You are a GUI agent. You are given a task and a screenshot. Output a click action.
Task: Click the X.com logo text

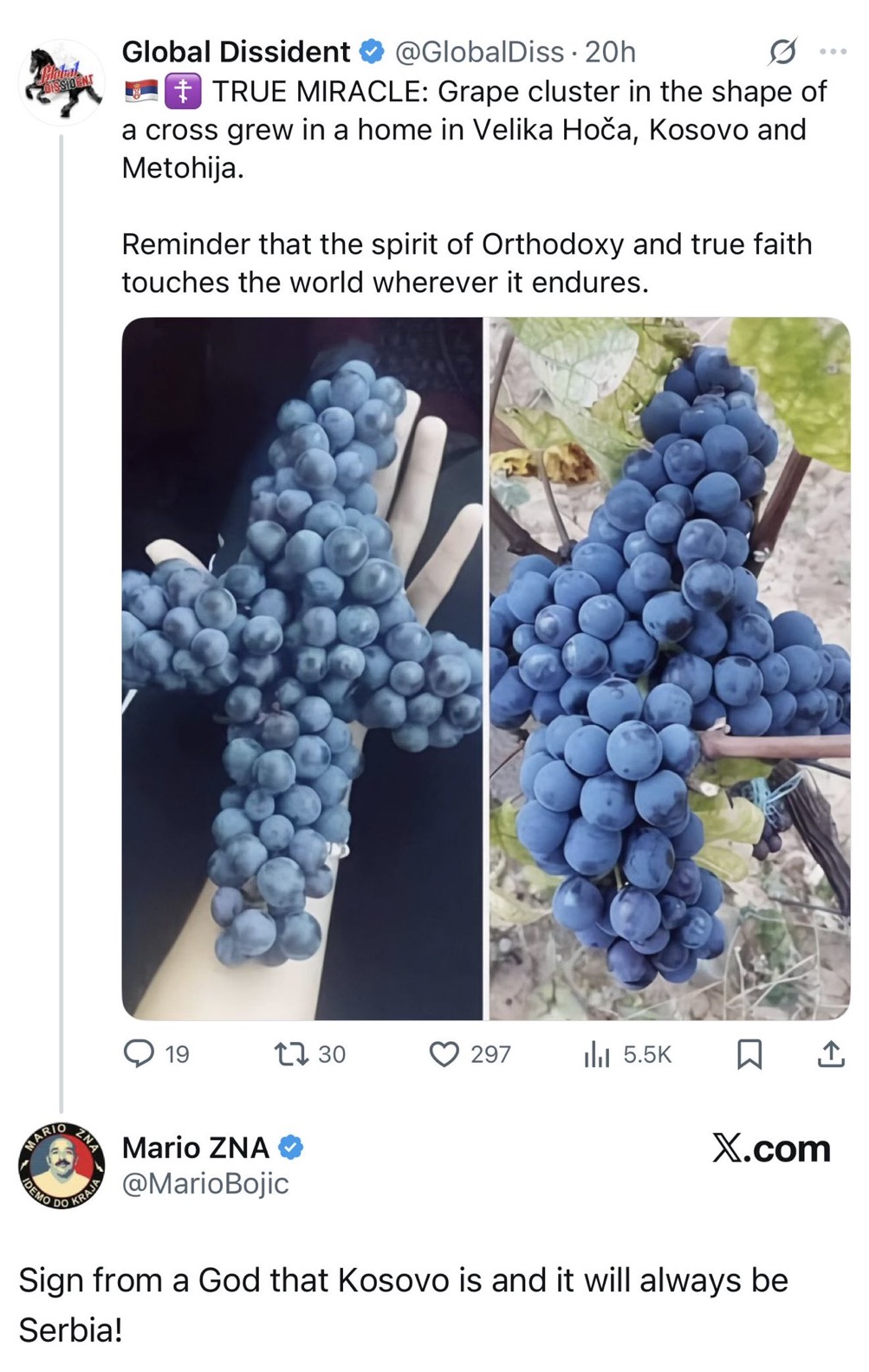[771, 1149]
